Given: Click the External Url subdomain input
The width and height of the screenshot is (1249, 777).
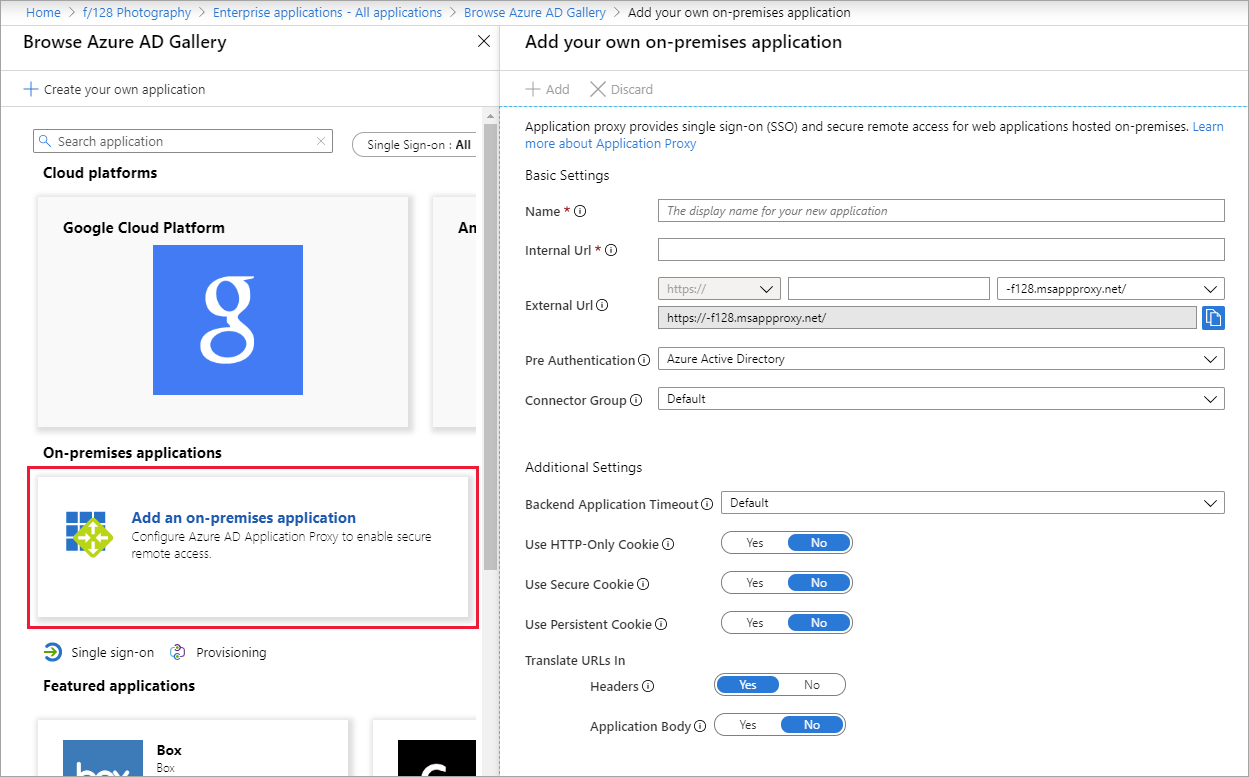Looking at the screenshot, I should click(x=889, y=289).
